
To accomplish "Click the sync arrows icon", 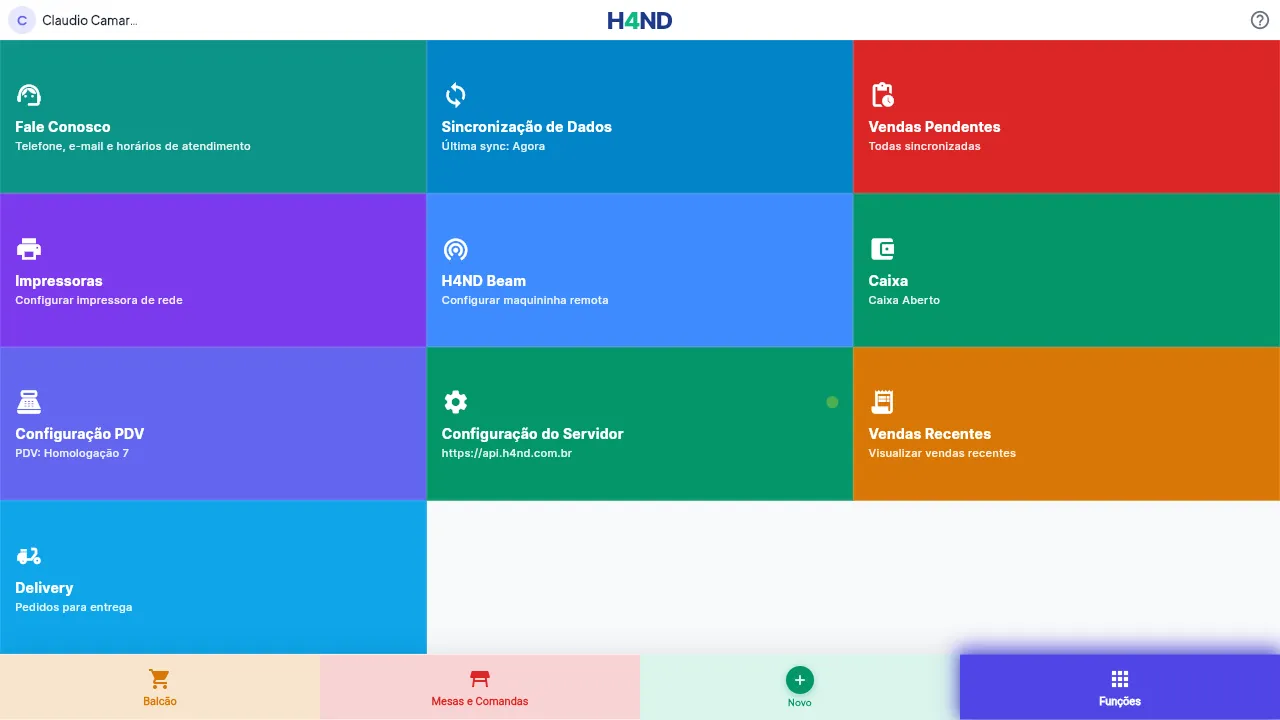I will [455, 95].
